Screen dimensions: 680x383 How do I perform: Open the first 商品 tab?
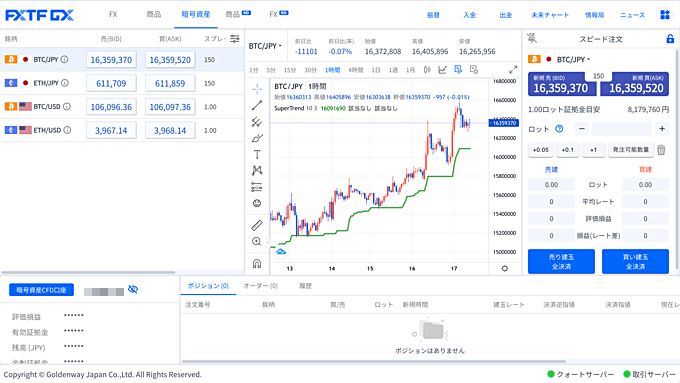154,15
